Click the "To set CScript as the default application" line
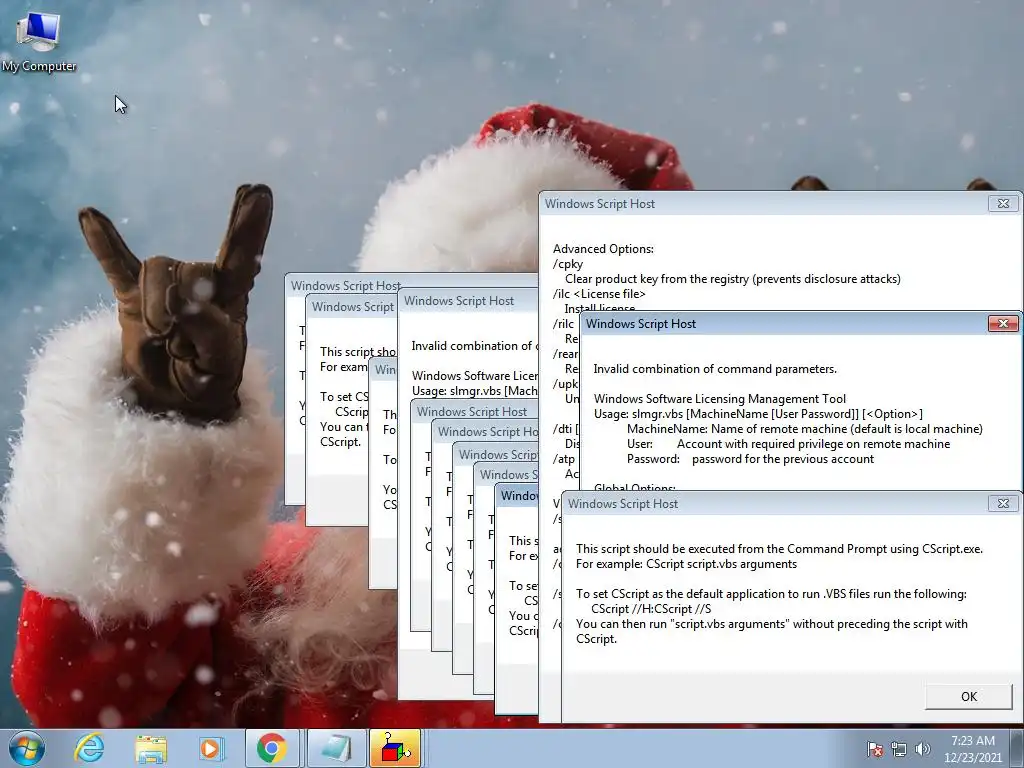 771,594
